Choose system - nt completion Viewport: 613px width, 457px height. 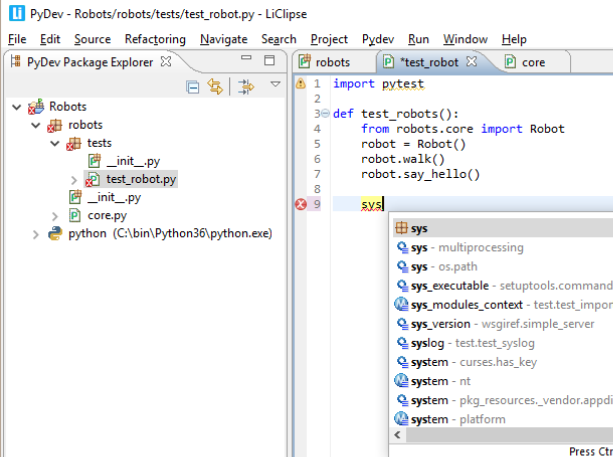coord(502,381)
